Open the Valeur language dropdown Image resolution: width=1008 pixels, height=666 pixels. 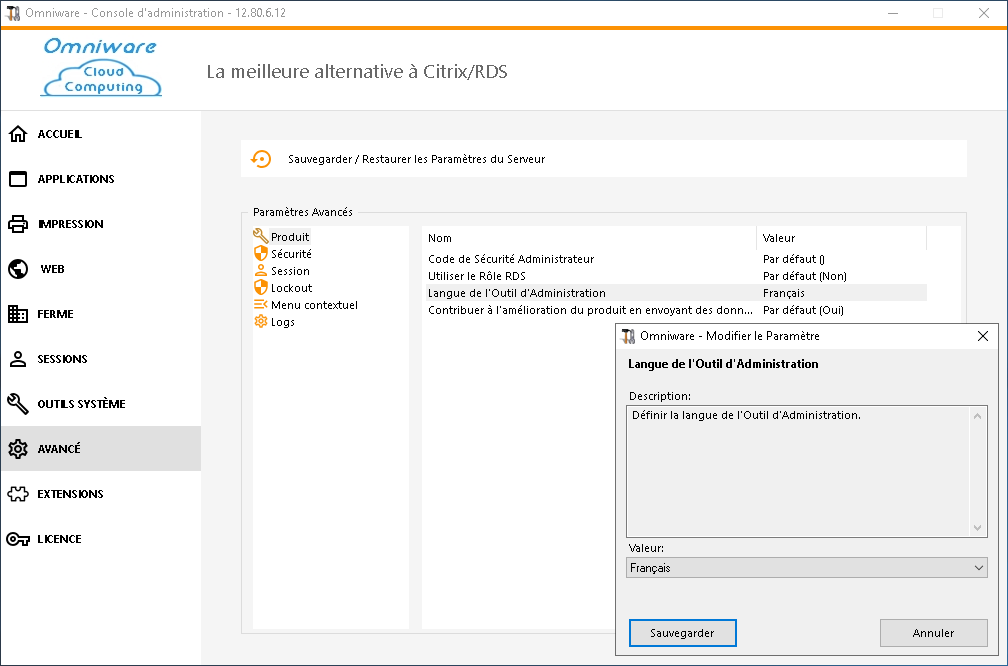click(806, 568)
